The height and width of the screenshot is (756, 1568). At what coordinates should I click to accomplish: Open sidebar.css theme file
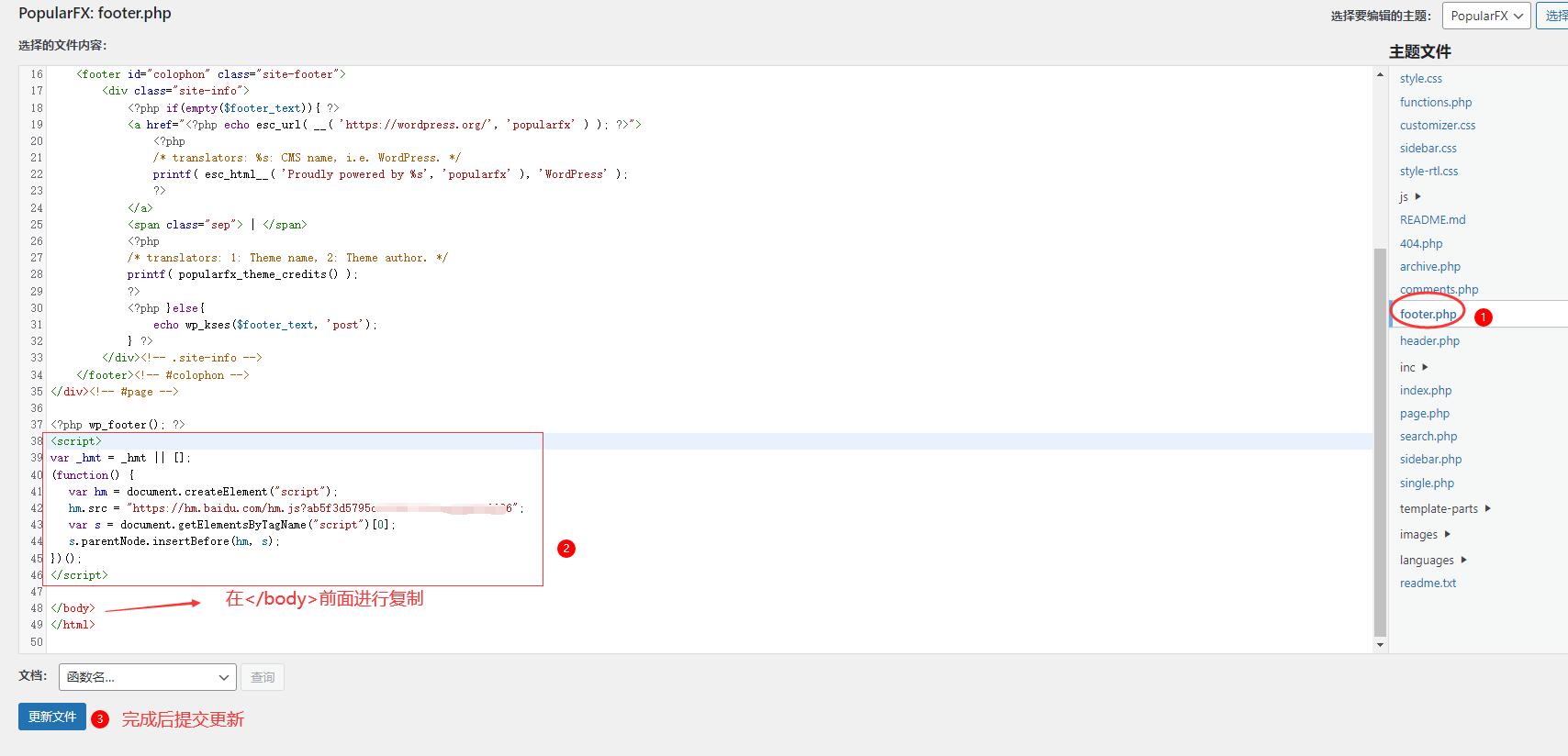point(1428,148)
